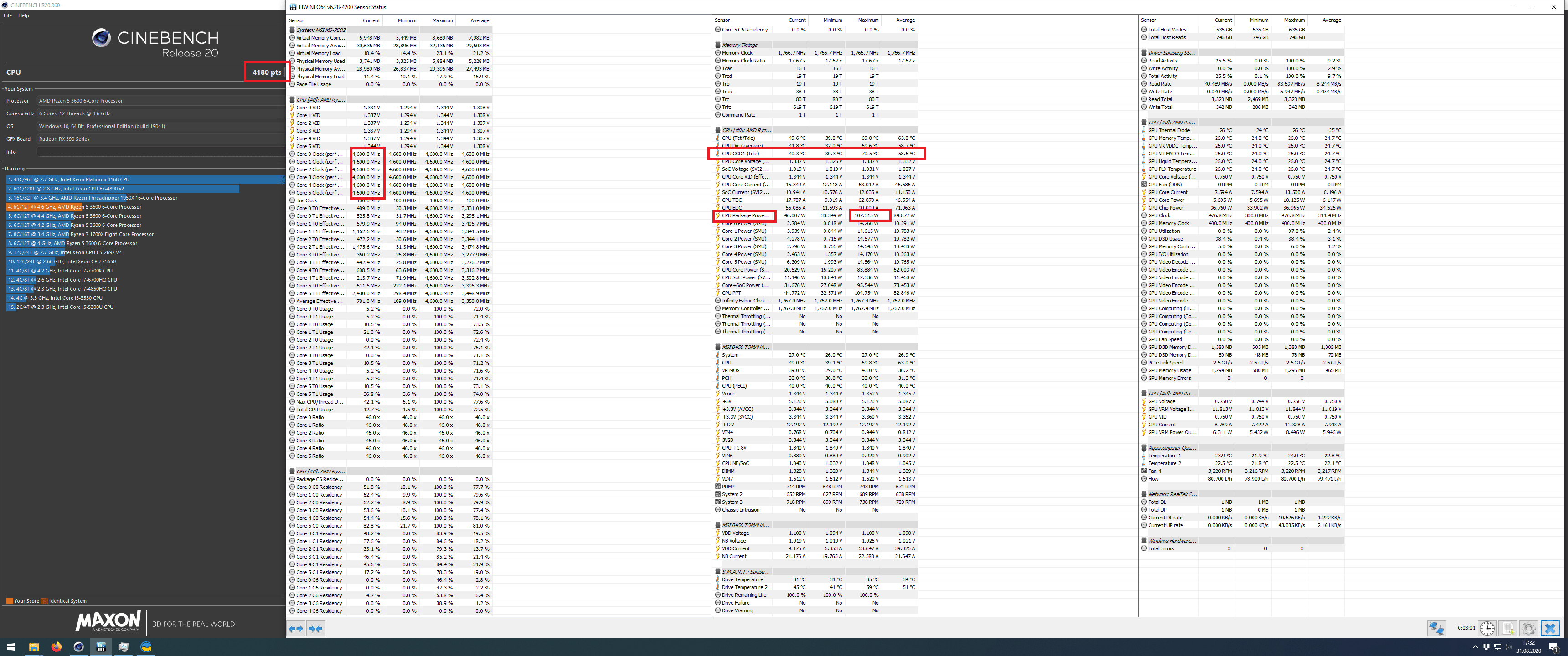This screenshot has width=1568, height=656.
Task: Open Firefox from the taskbar
Action: pos(56,647)
